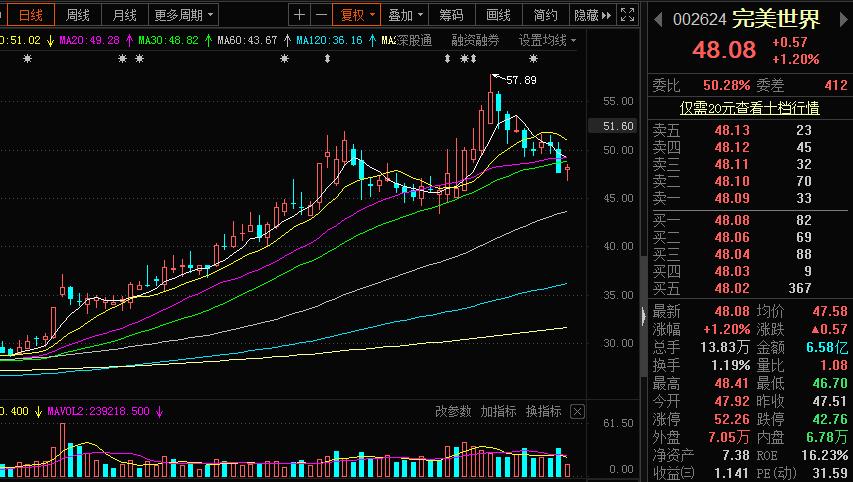This screenshot has height=482, width=853.
Task: Toggle the 筹码 chip distribution view
Action: click(451, 15)
